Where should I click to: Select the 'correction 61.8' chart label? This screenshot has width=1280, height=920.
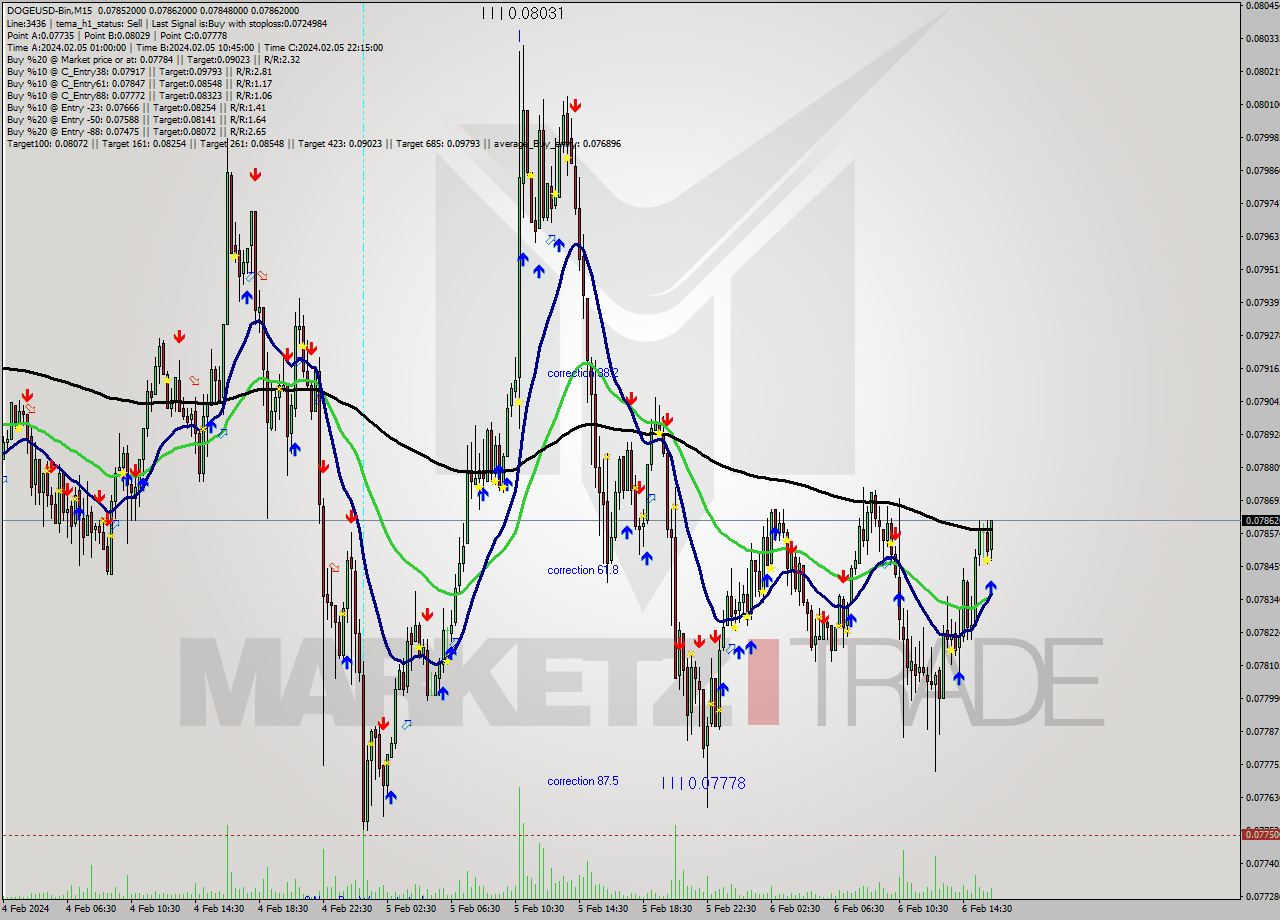(x=583, y=570)
